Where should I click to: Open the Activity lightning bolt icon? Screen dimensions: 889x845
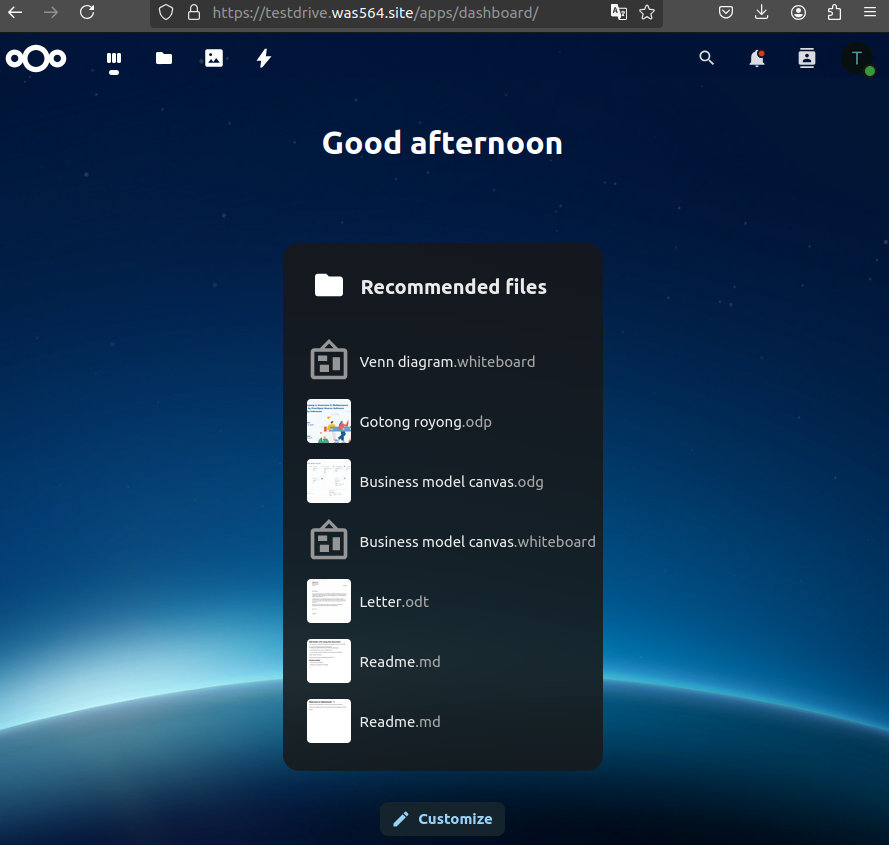pos(264,58)
